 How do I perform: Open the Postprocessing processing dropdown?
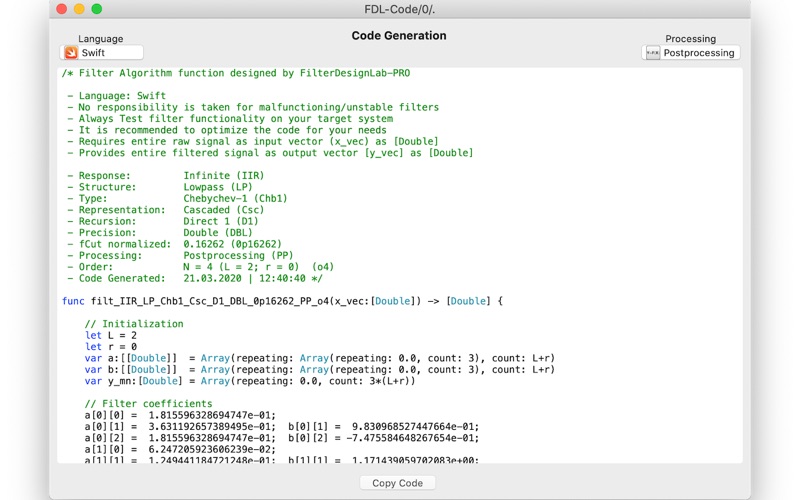[691, 53]
